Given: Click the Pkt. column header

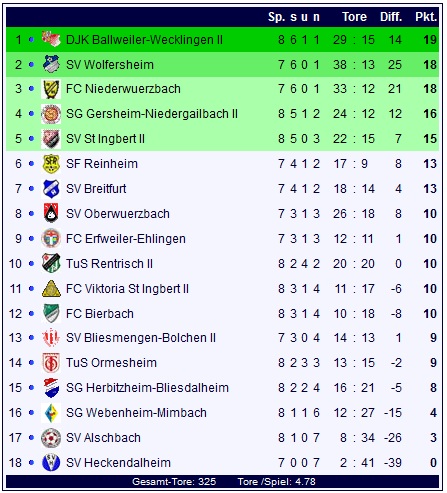Looking at the screenshot, I should pos(426,17).
